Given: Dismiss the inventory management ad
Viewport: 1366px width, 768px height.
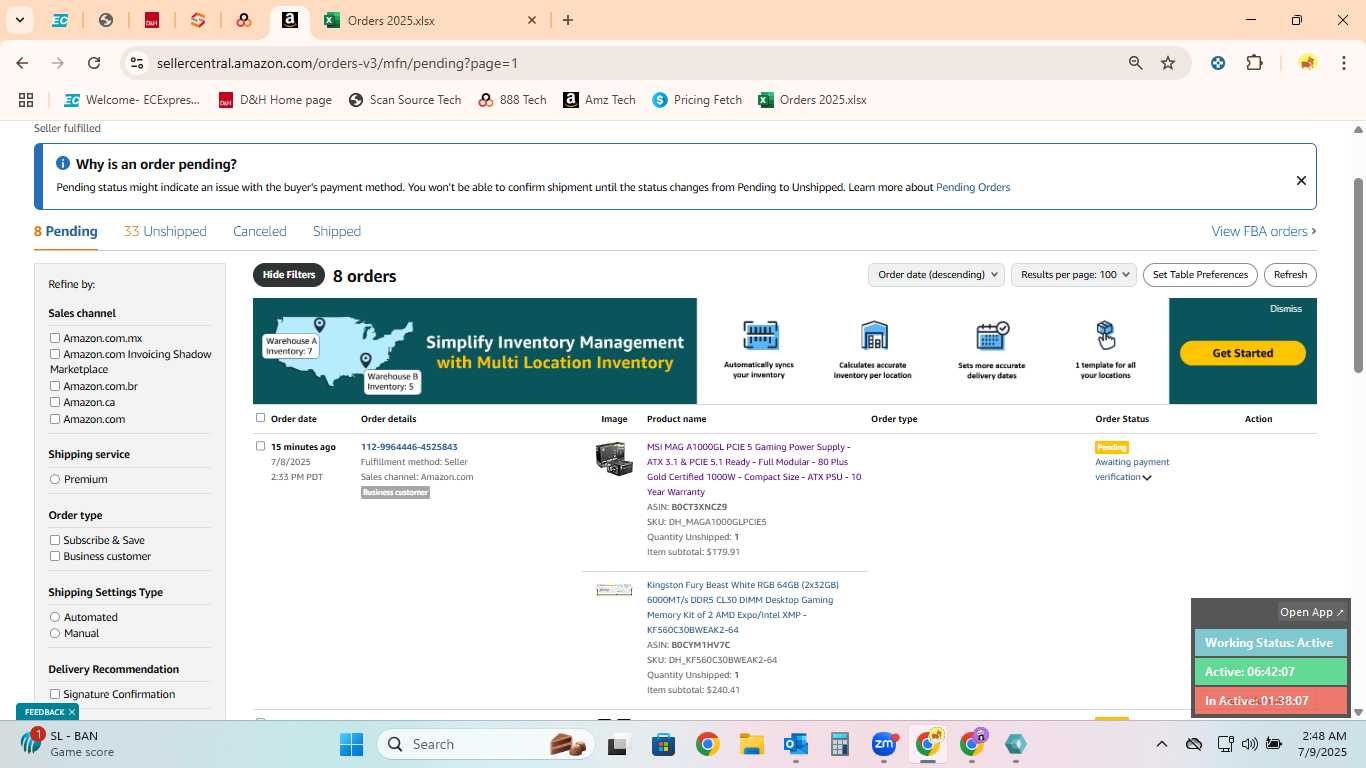Looking at the screenshot, I should 1286,309.
